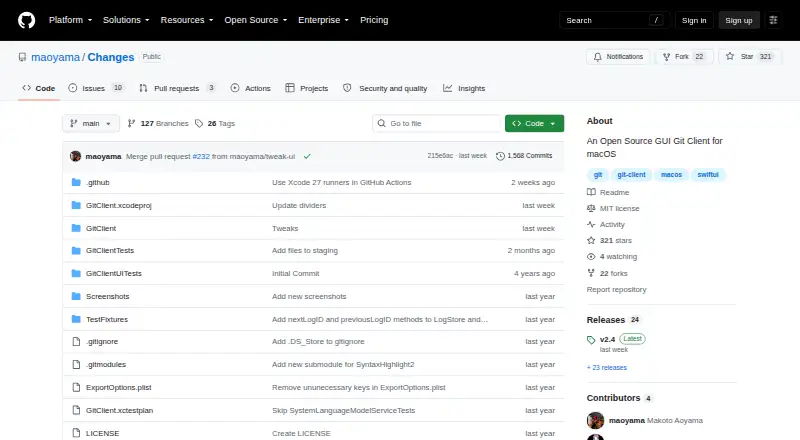Image resolution: width=800 pixels, height=440 pixels.
Task: Click the watching eye icon
Action: coord(591,257)
